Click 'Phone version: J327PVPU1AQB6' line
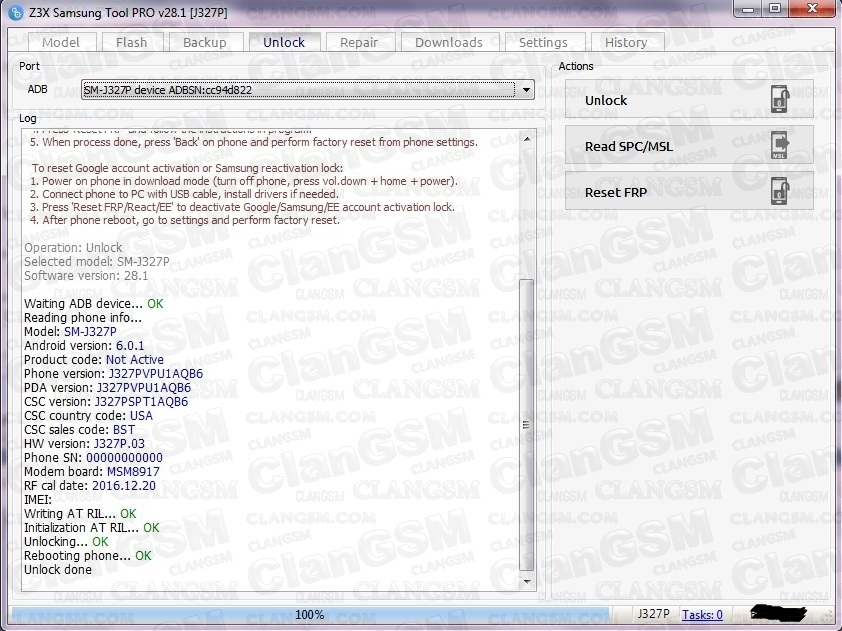Viewport: 842px width, 631px height. click(113, 374)
